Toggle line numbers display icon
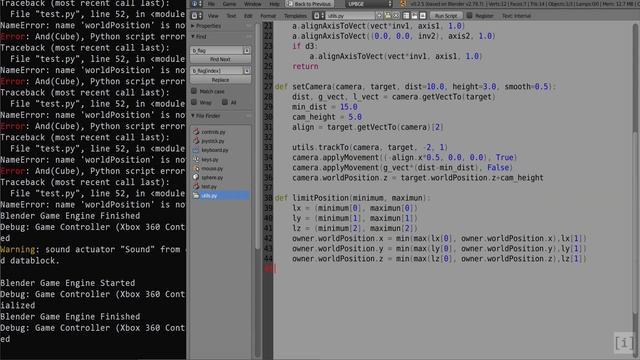 [406, 16]
